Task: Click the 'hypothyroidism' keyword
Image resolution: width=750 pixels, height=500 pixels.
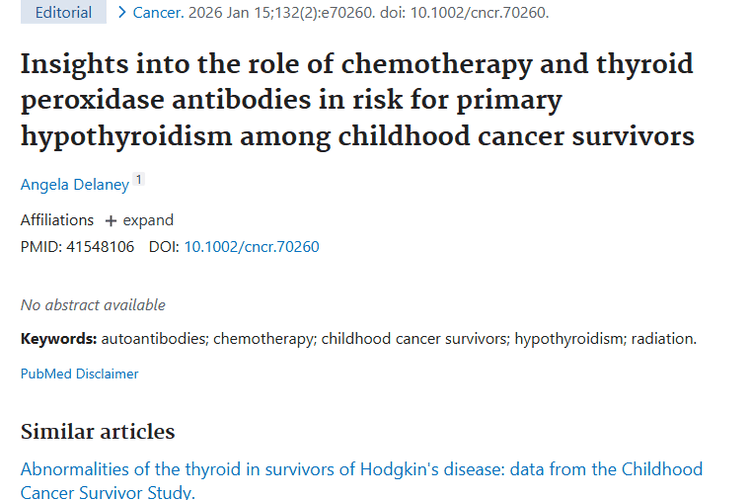Action: click(x=567, y=338)
